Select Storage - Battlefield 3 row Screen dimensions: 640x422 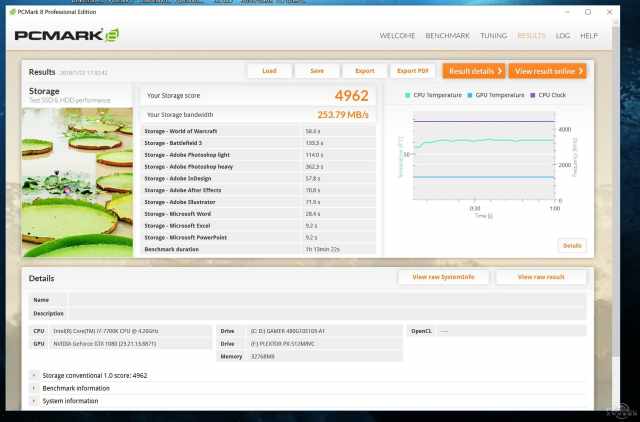[259, 143]
